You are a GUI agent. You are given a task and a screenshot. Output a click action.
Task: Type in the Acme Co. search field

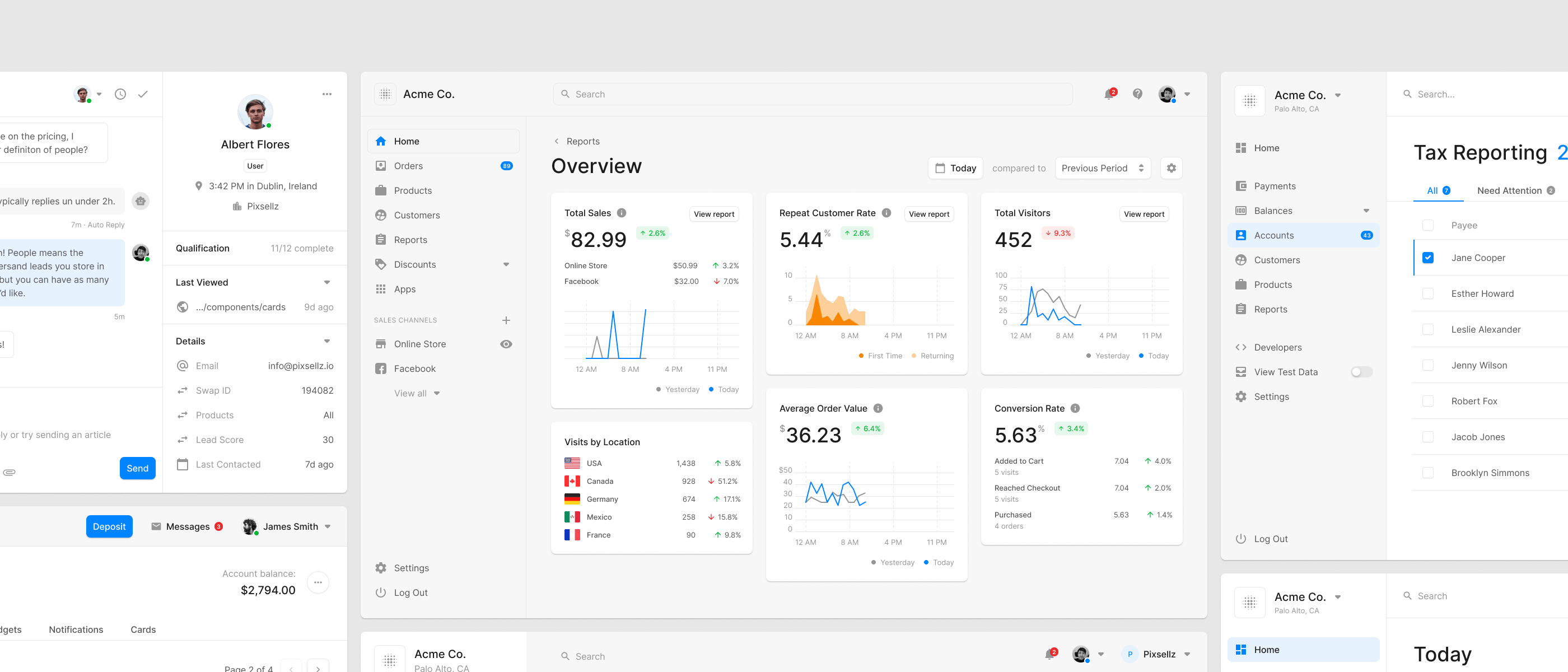click(812, 94)
